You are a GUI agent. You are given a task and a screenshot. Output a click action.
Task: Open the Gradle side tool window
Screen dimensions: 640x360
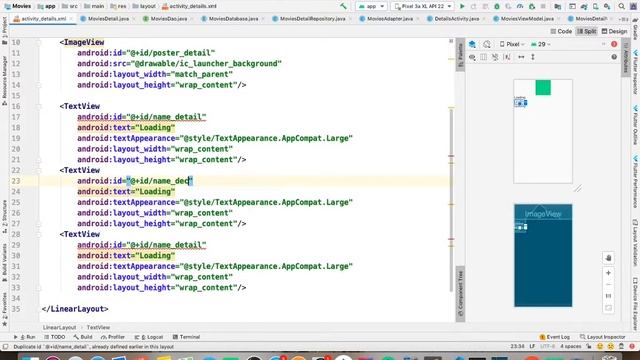[x=636, y=30]
